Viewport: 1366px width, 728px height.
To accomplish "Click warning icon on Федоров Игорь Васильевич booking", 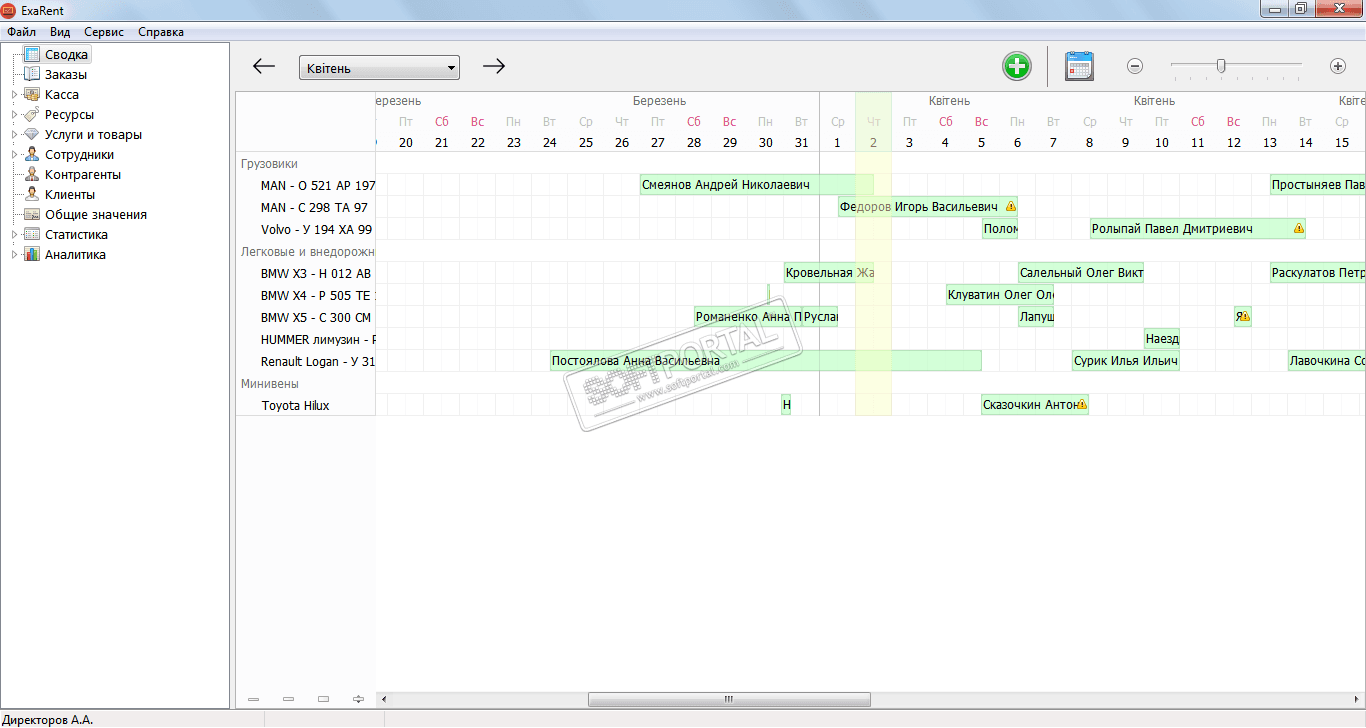I will (x=1010, y=207).
